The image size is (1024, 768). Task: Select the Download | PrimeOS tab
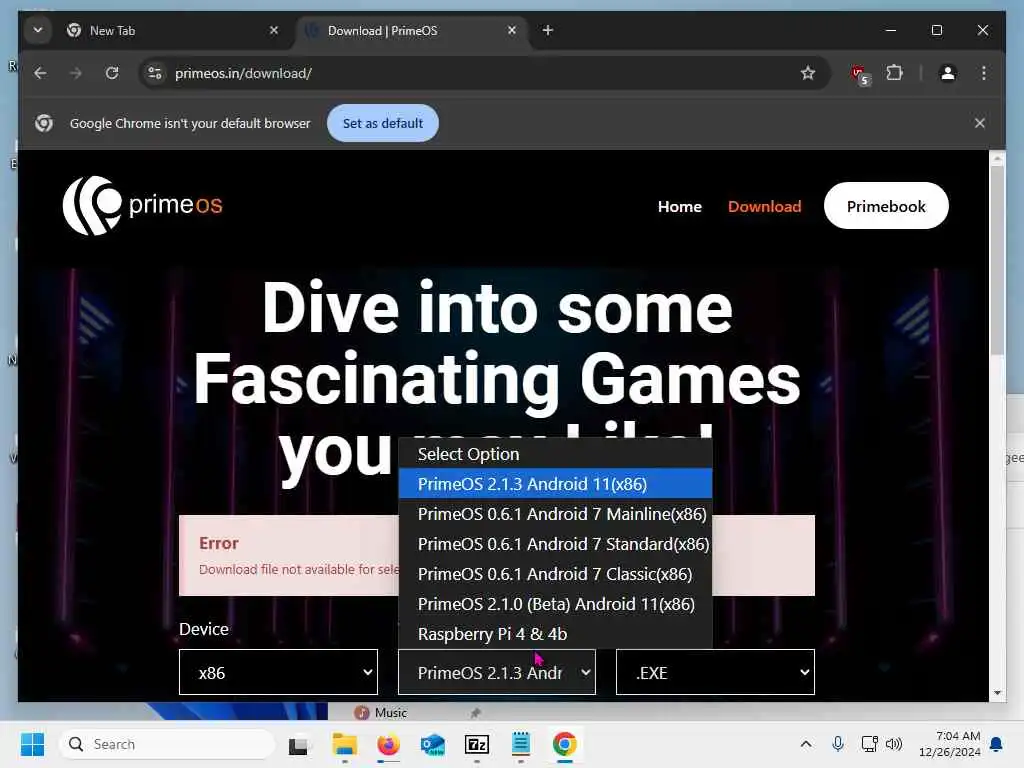point(412,31)
